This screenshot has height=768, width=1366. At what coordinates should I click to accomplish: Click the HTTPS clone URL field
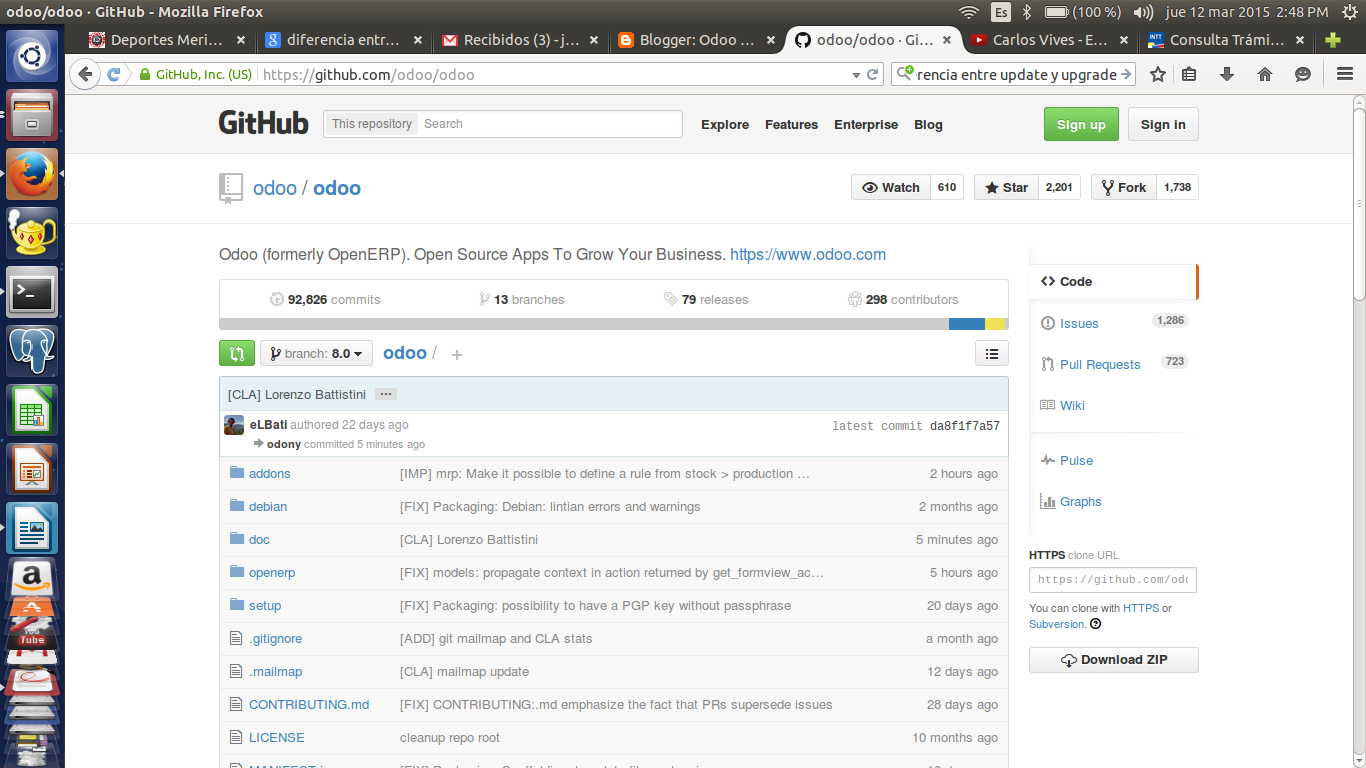(1112, 580)
